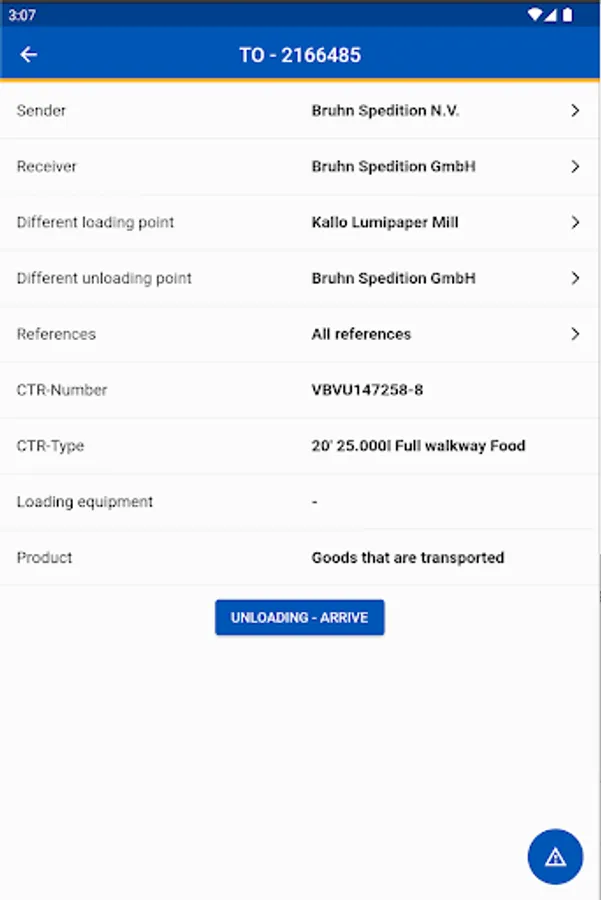Expand the Sender row chevron
Image resolution: width=601 pixels, height=900 pixels.
pyautogui.click(x=575, y=111)
